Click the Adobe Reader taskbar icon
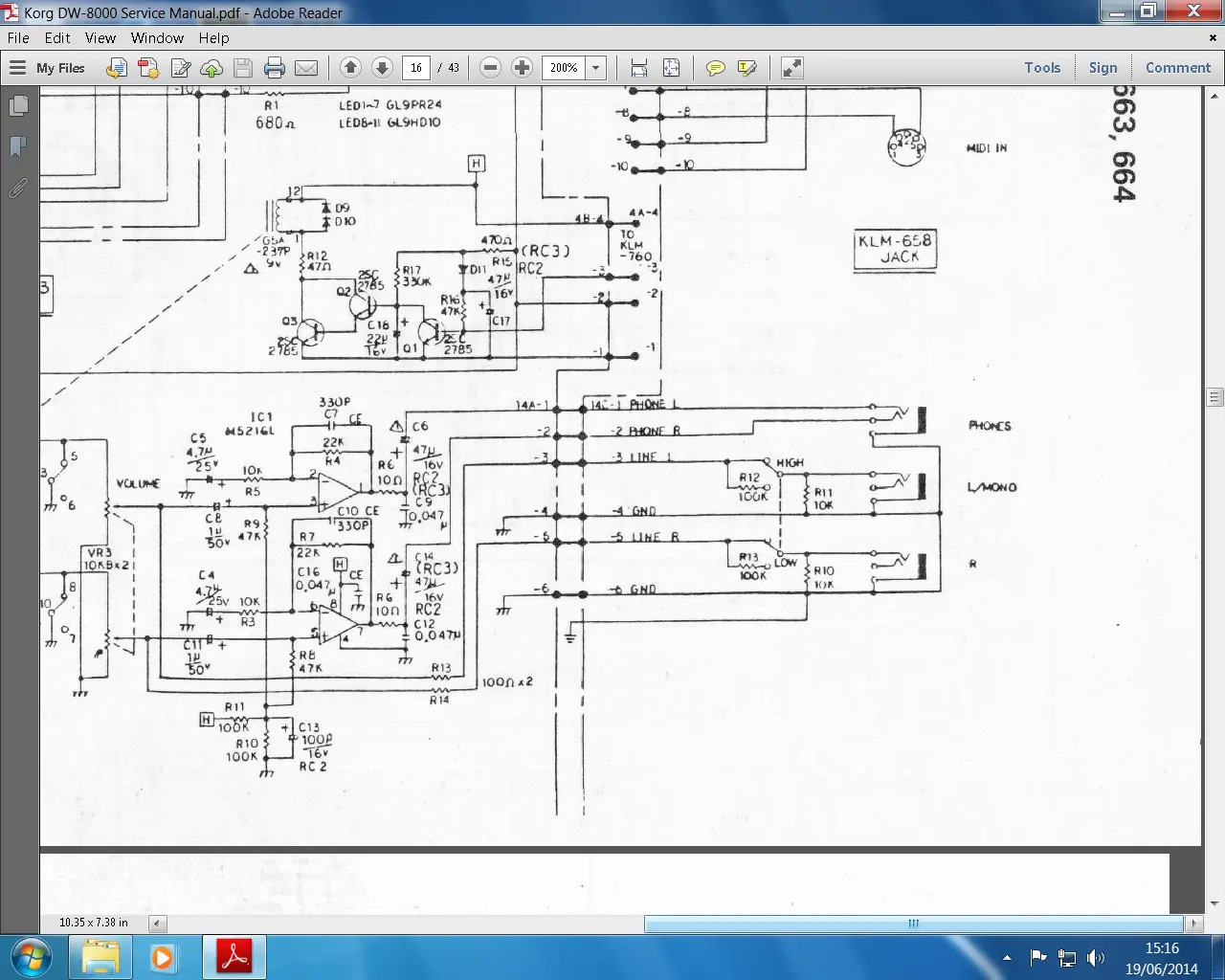The image size is (1225, 980). 234,957
